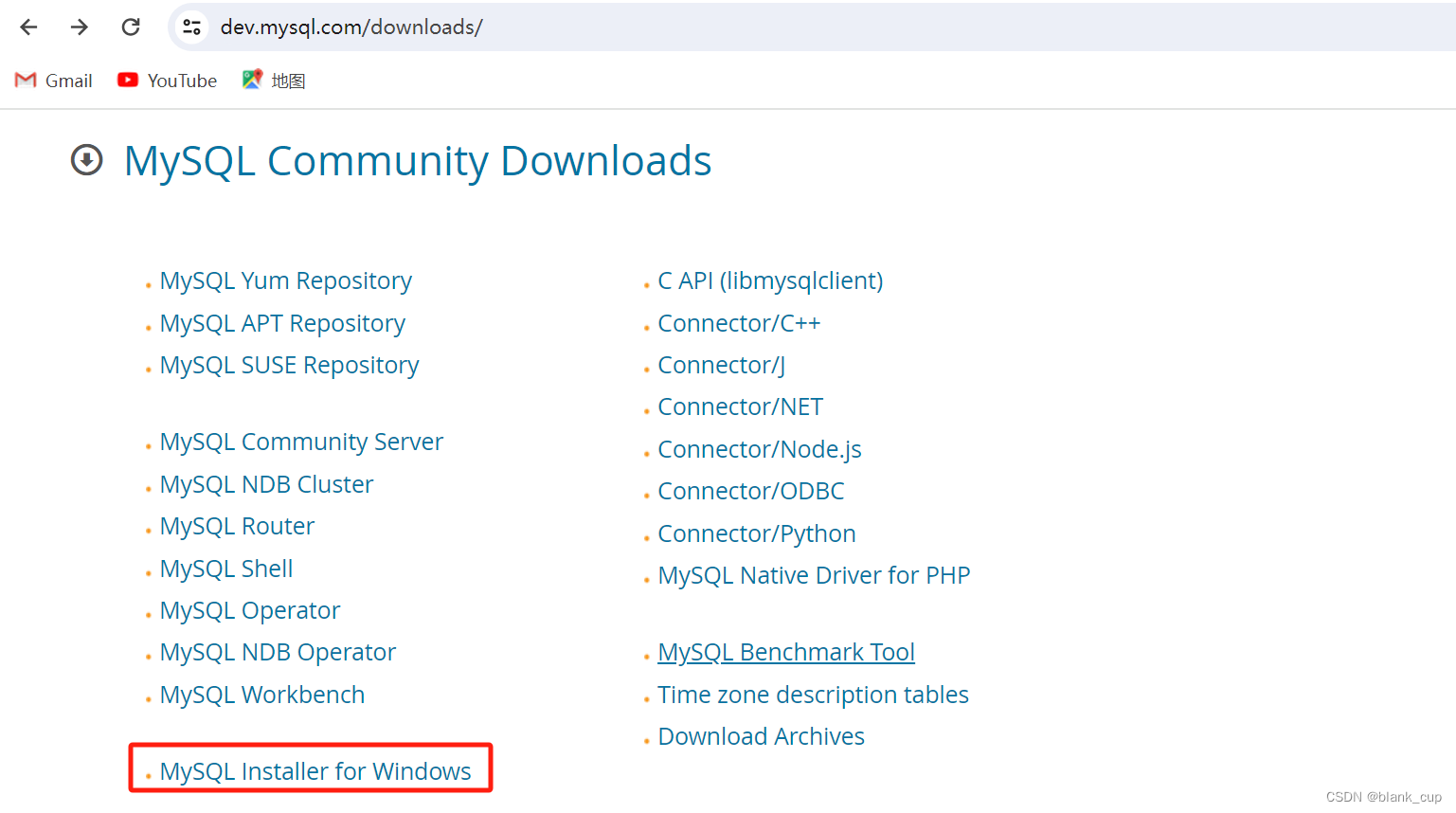
Task: Visit the Download Archives link
Action: click(x=761, y=736)
